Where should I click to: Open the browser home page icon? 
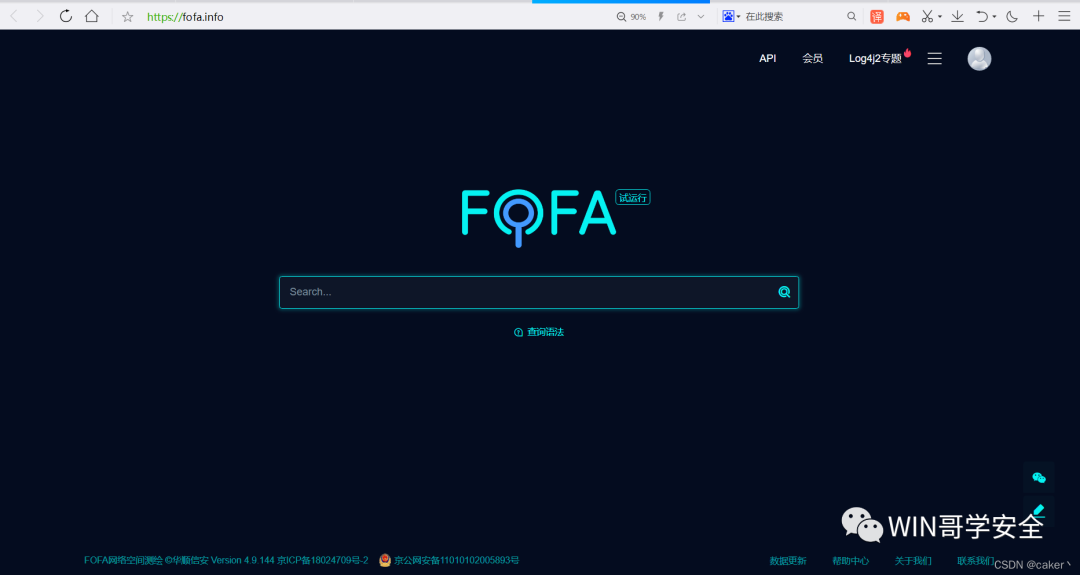pyautogui.click(x=92, y=16)
